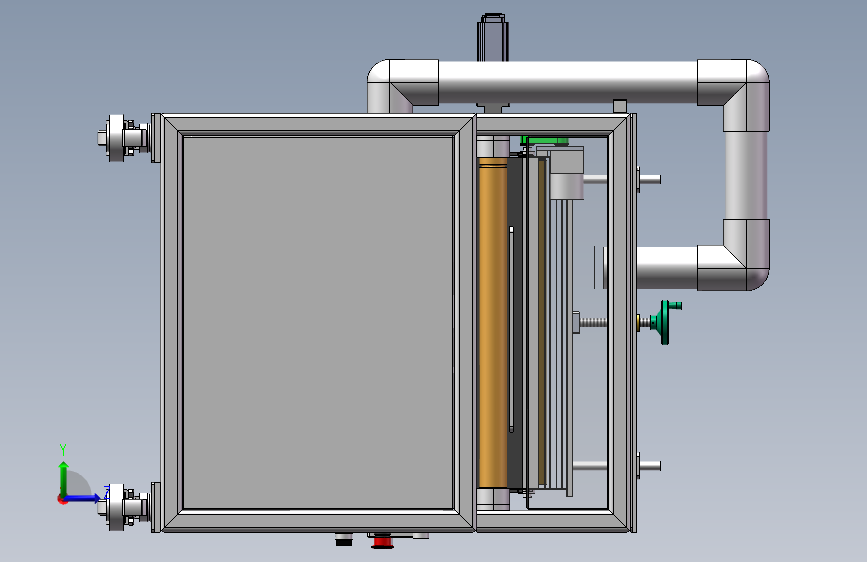Select the green handwheel on the right side
The height and width of the screenshot is (562, 867).
(x=665, y=322)
